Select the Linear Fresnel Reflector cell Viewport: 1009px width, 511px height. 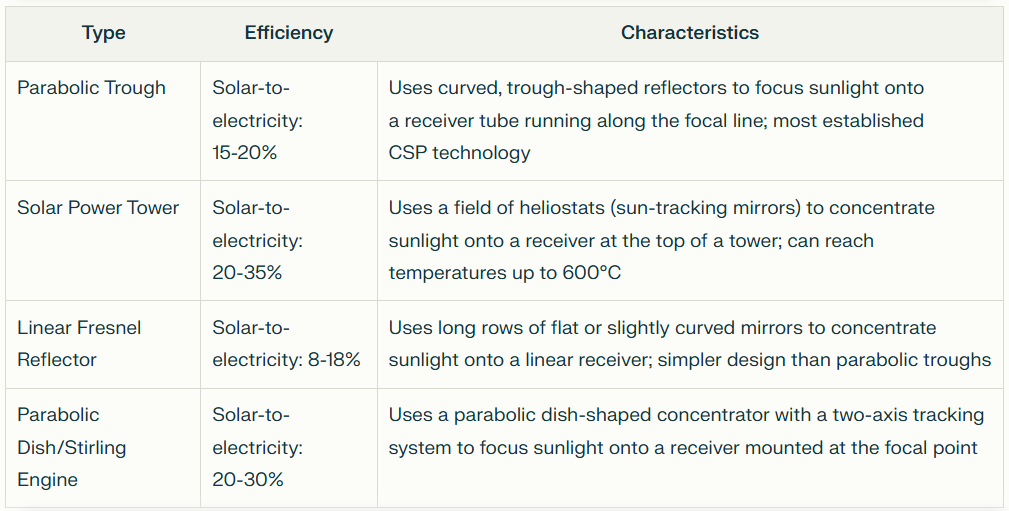coord(103,344)
